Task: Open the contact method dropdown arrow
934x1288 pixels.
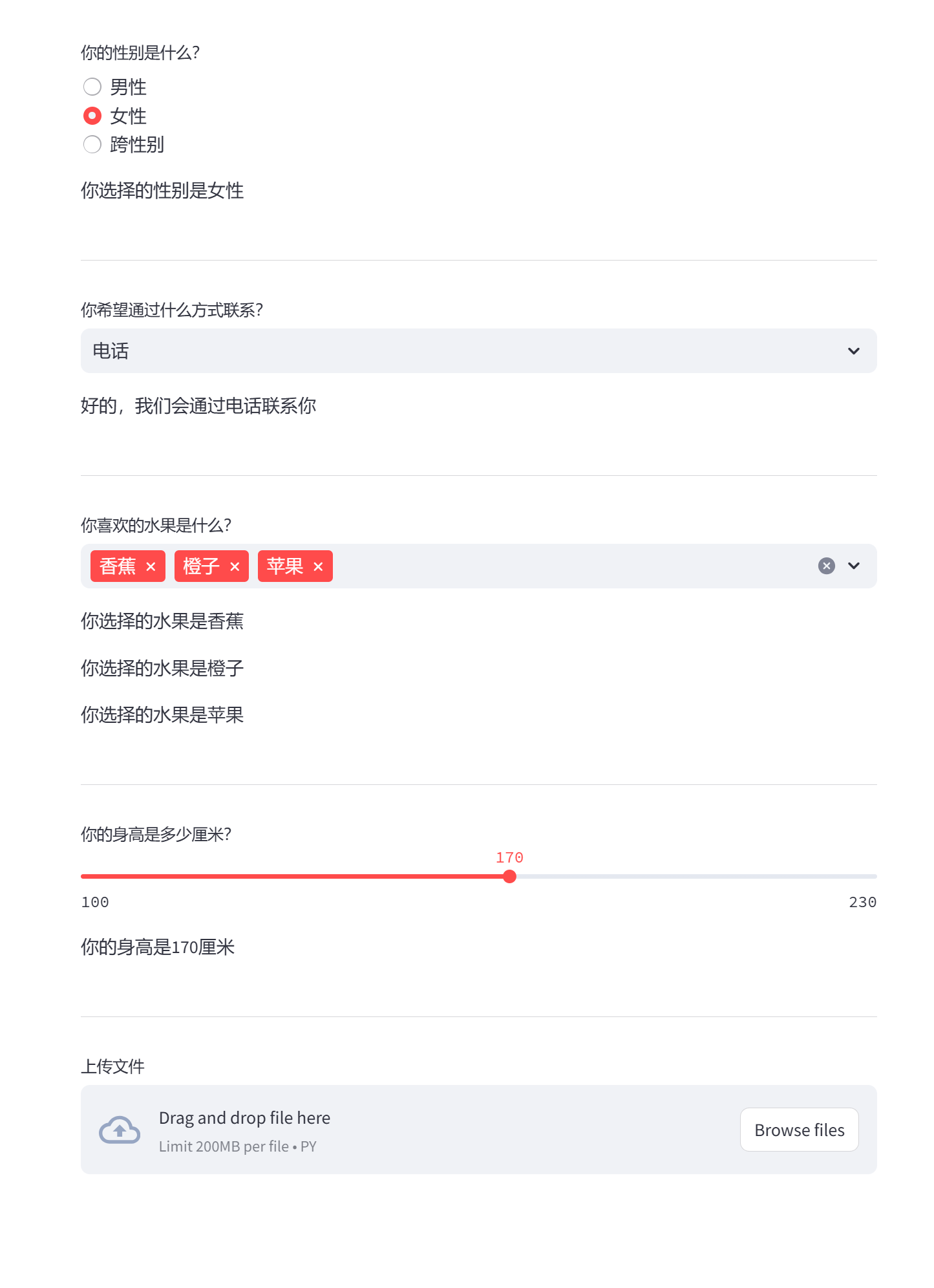Action: tap(854, 351)
